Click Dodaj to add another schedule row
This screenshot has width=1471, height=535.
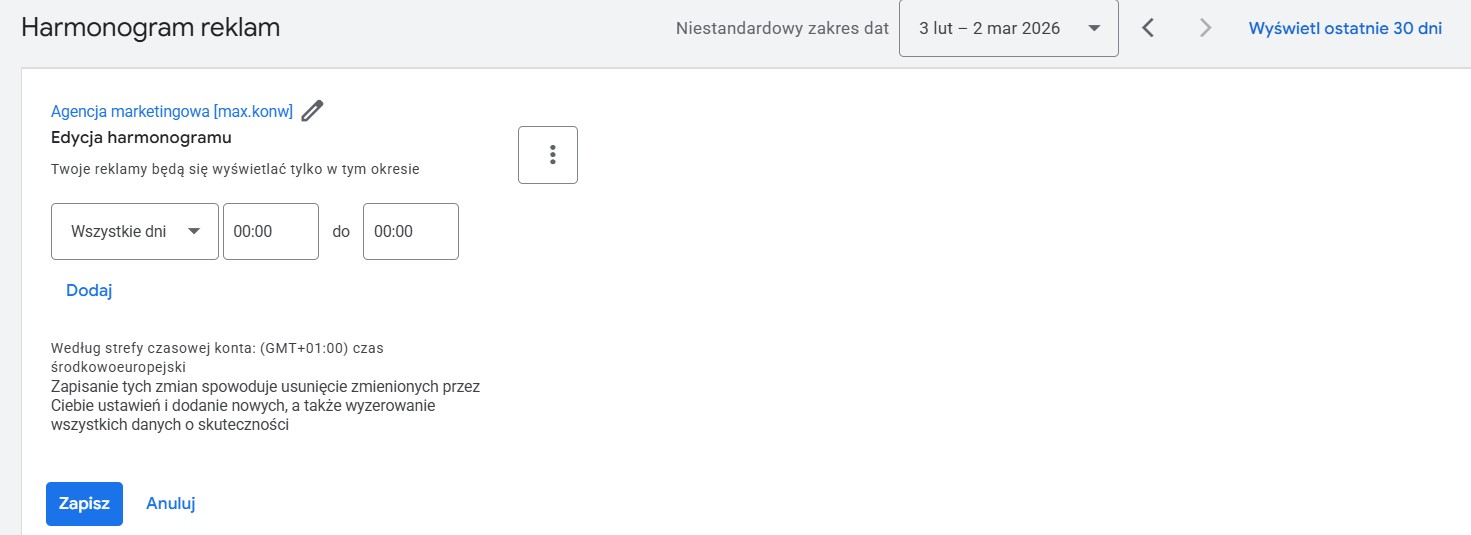tap(89, 291)
